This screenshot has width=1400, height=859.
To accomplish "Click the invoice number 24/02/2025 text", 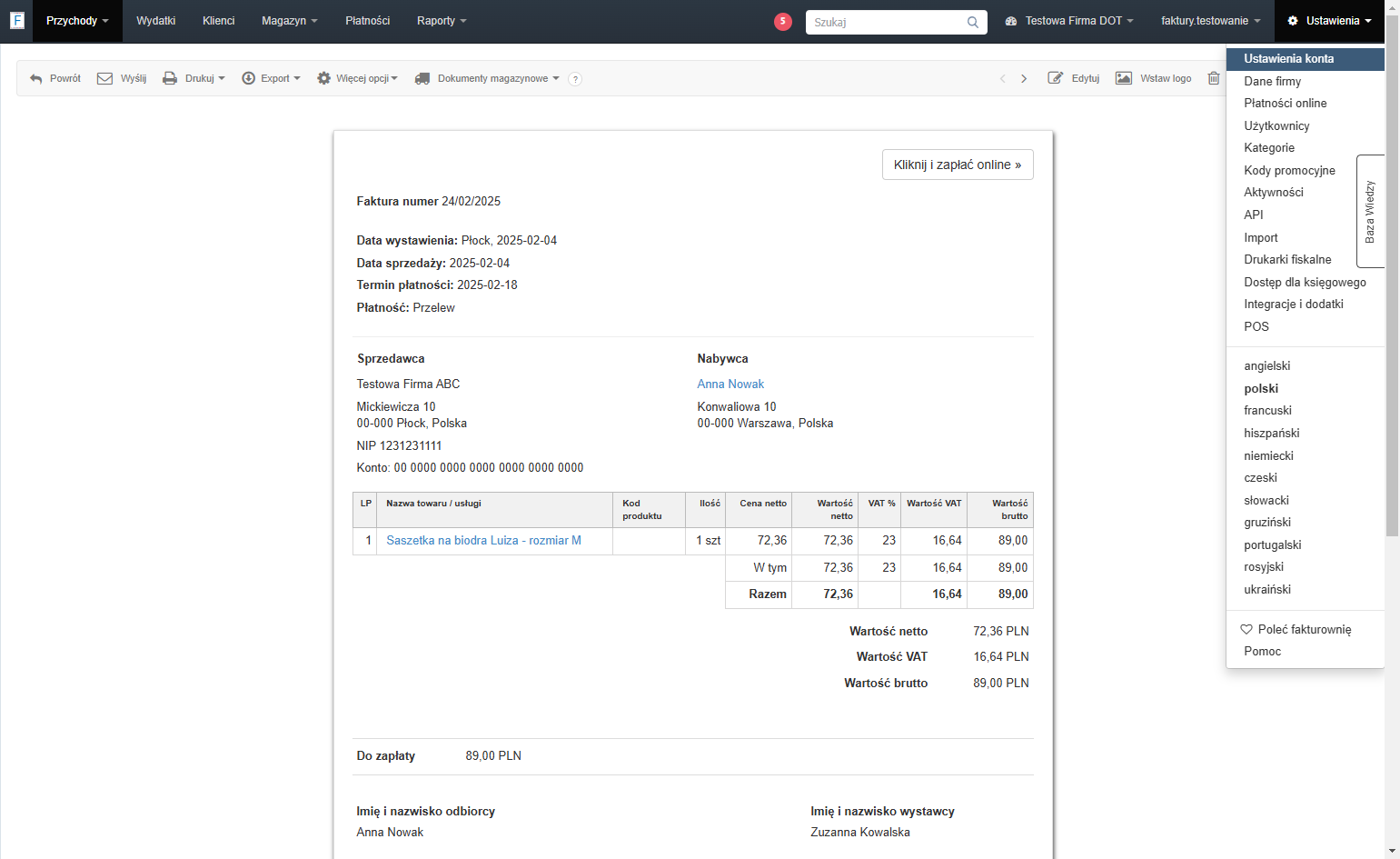I will [471, 202].
